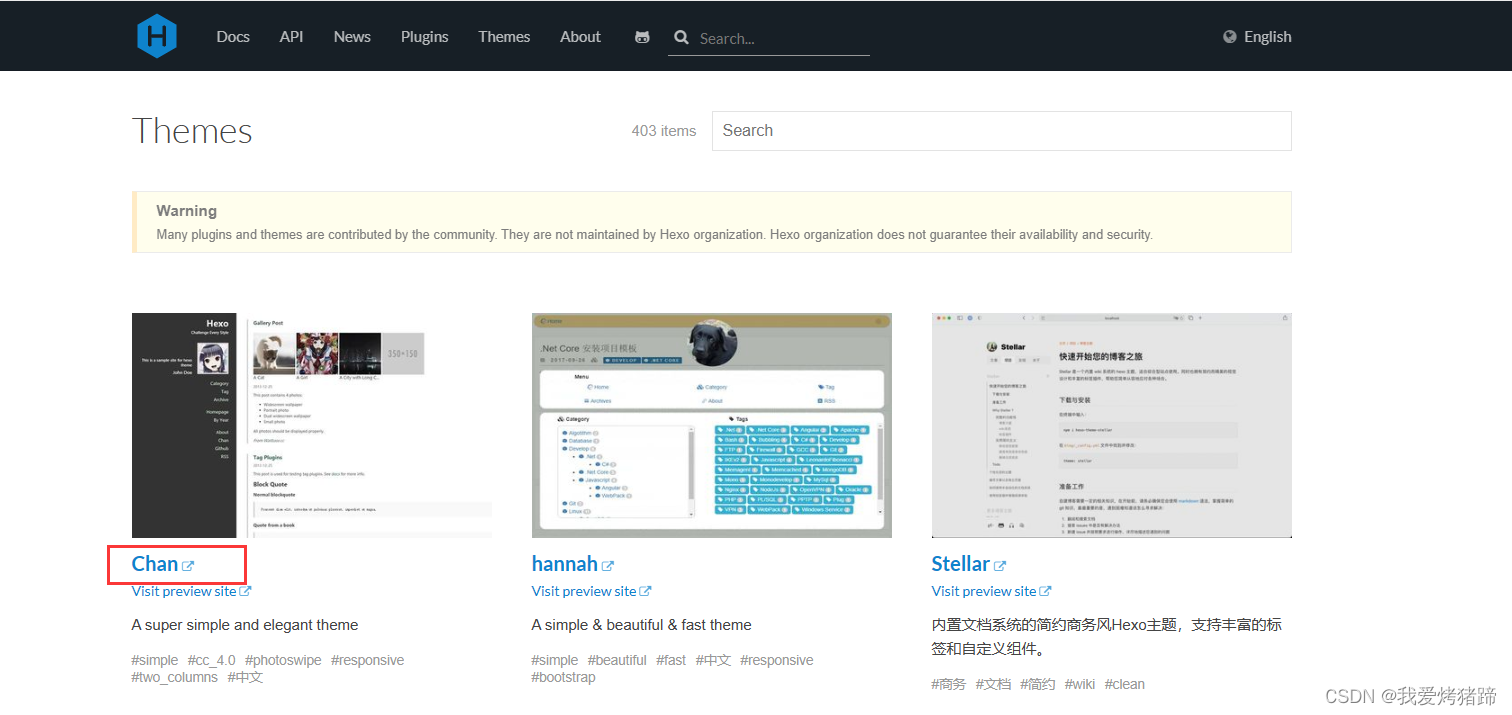Select Themes in the navigation bar
Viewport: 1512px width, 715px height.
coord(504,37)
